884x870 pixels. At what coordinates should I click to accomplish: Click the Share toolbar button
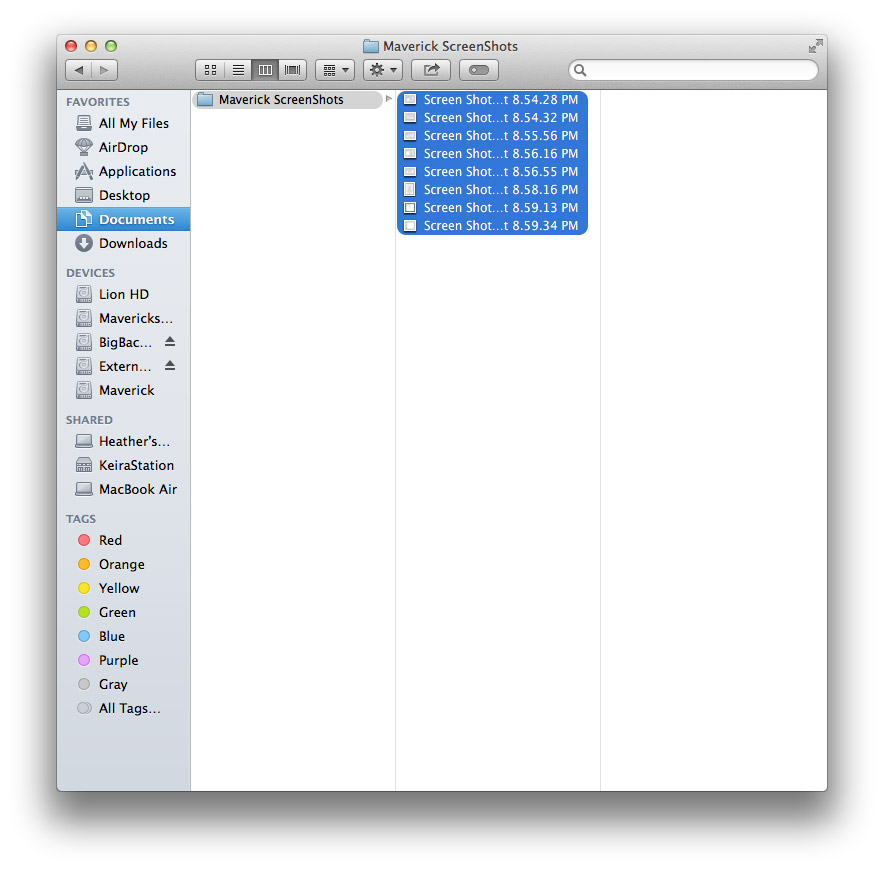pyautogui.click(x=431, y=70)
